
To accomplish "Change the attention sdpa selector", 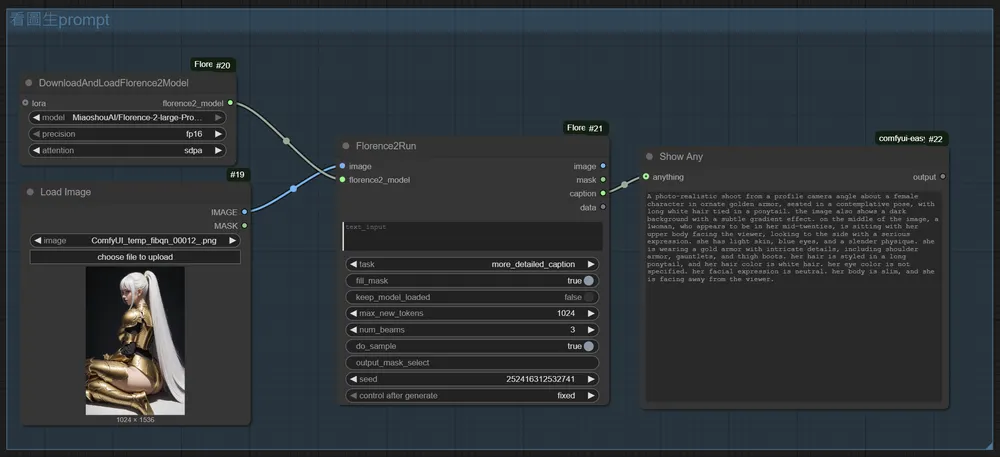I will [x=128, y=150].
